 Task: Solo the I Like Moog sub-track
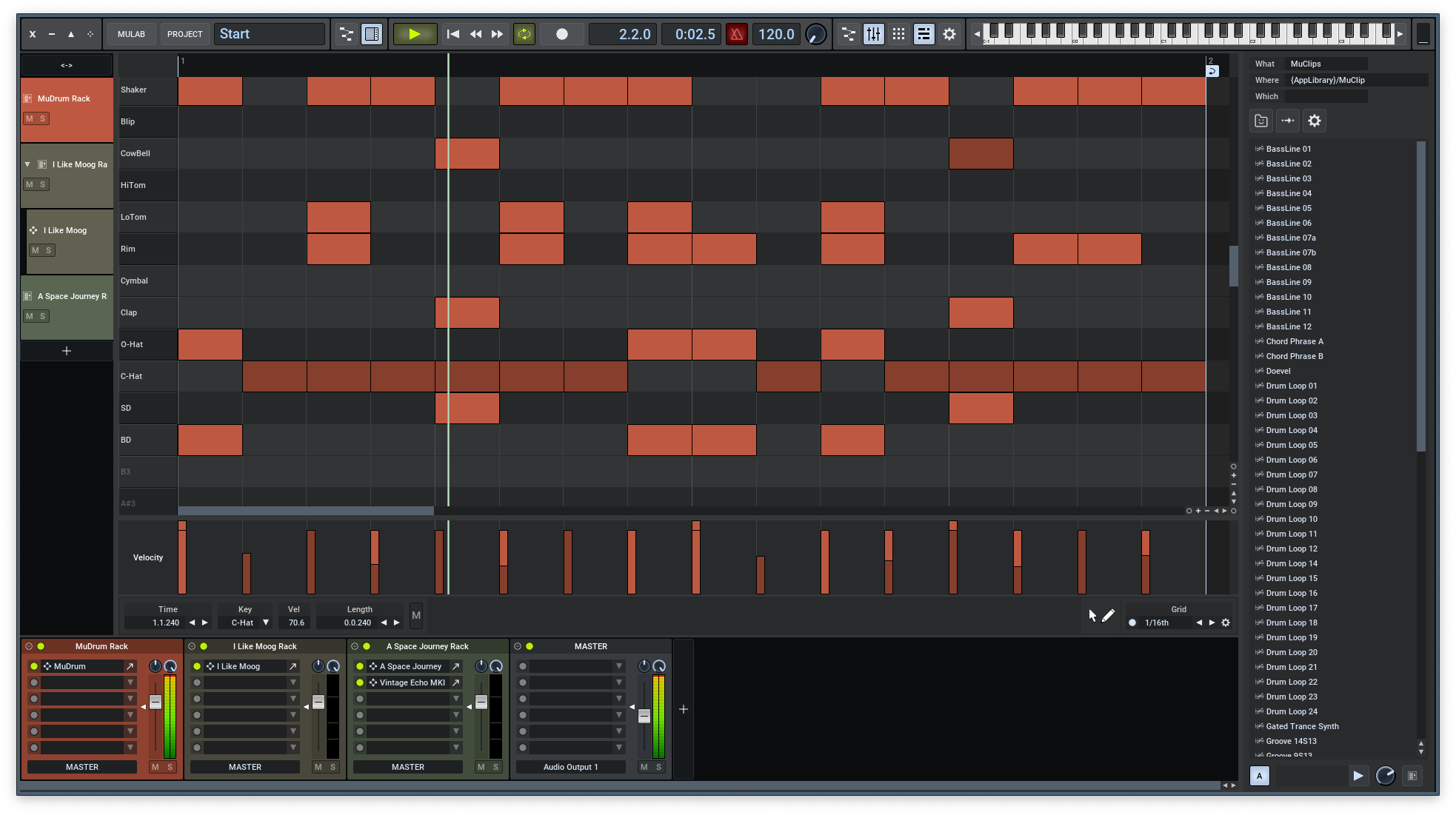click(49, 250)
